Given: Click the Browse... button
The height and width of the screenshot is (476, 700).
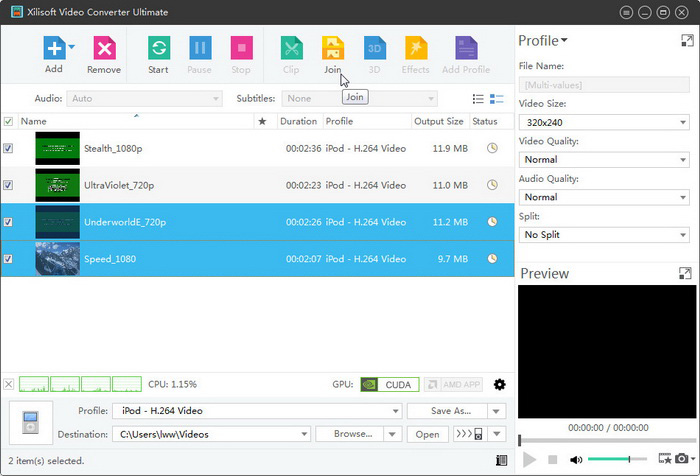Looking at the screenshot, I should click(349, 434).
